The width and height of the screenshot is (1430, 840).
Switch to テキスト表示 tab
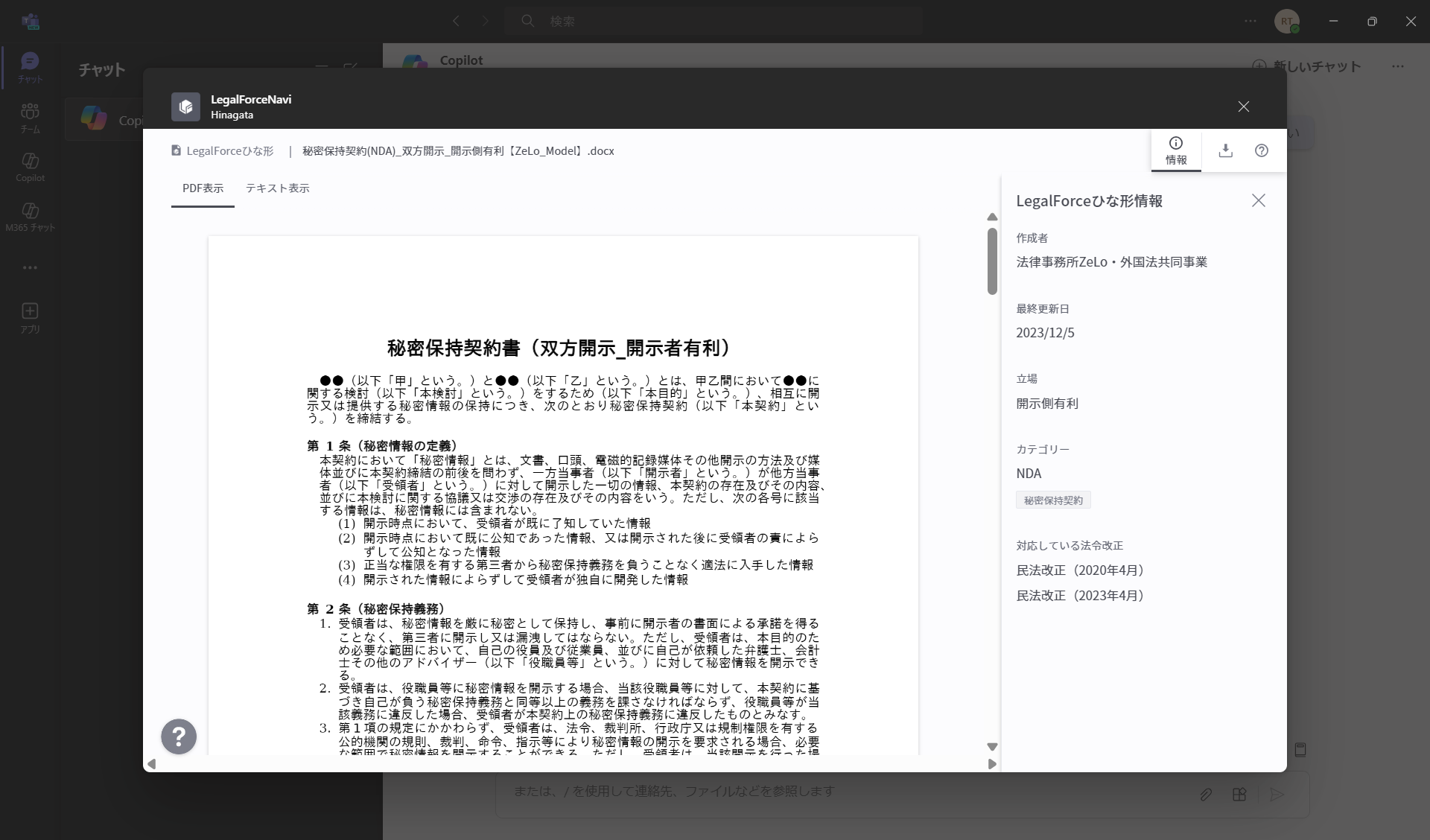(277, 188)
